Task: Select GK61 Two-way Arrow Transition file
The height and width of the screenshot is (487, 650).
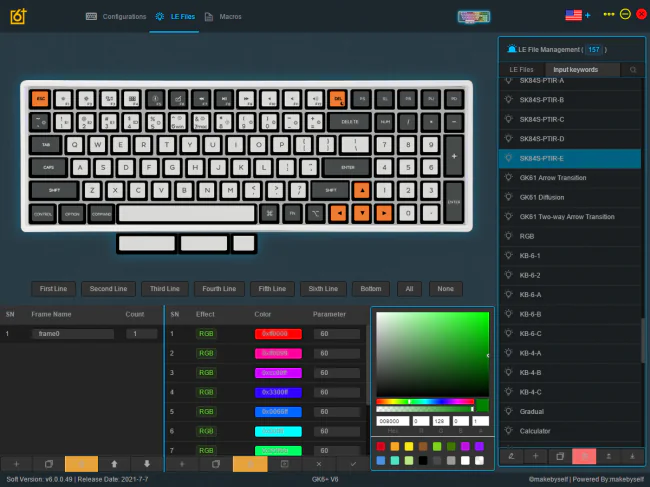Action: (570, 217)
